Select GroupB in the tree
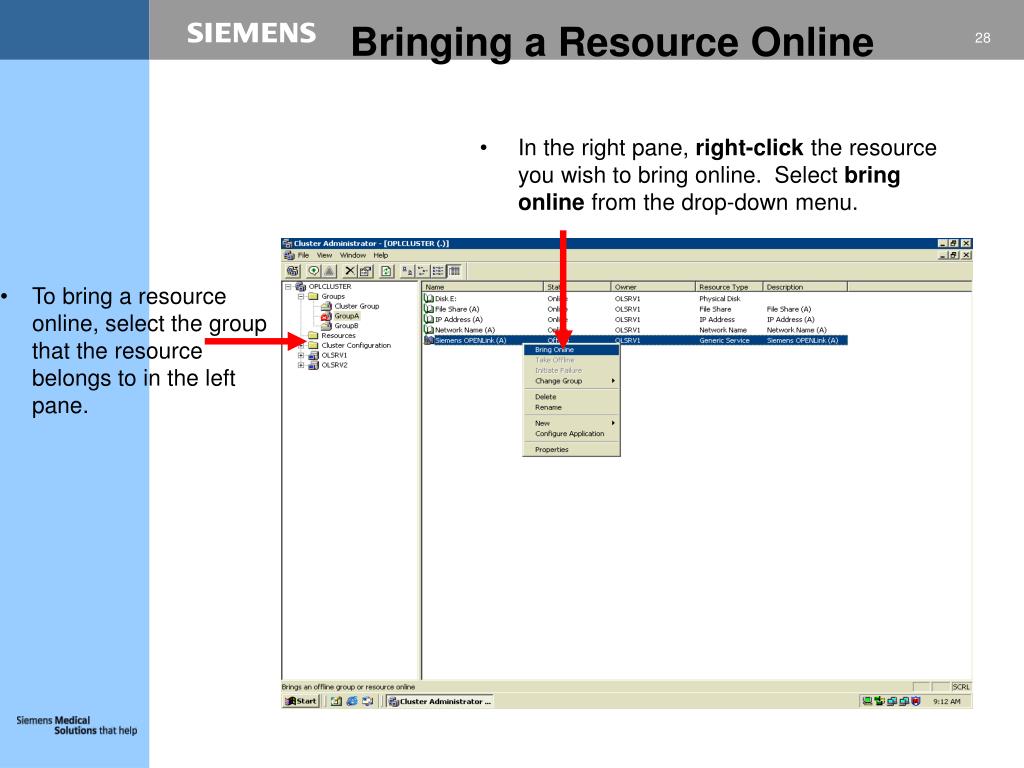 (346, 326)
